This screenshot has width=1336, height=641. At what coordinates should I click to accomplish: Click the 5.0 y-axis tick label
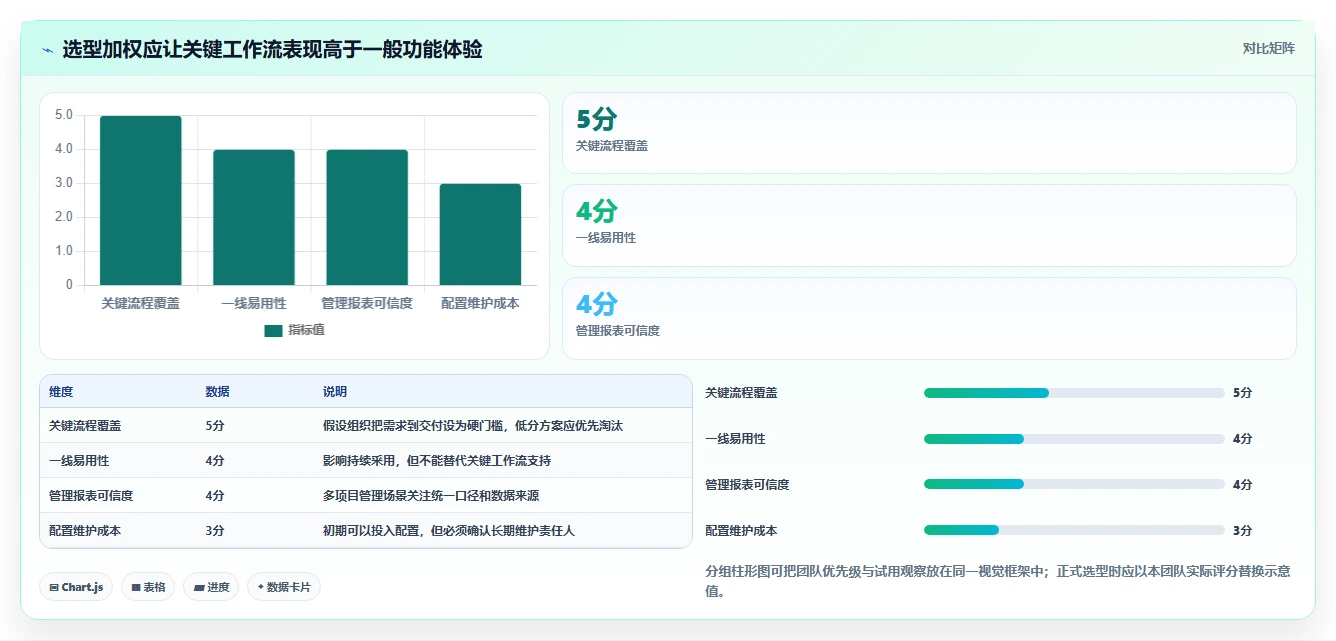click(x=63, y=115)
